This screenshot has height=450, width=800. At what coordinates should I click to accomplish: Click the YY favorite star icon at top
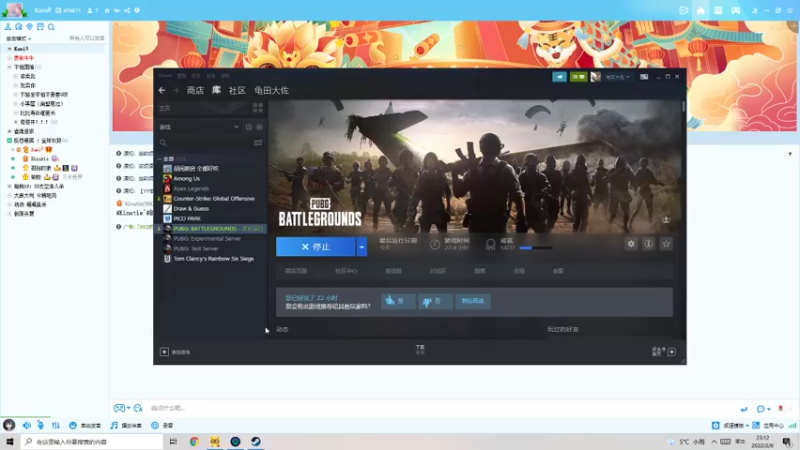(x=107, y=10)
